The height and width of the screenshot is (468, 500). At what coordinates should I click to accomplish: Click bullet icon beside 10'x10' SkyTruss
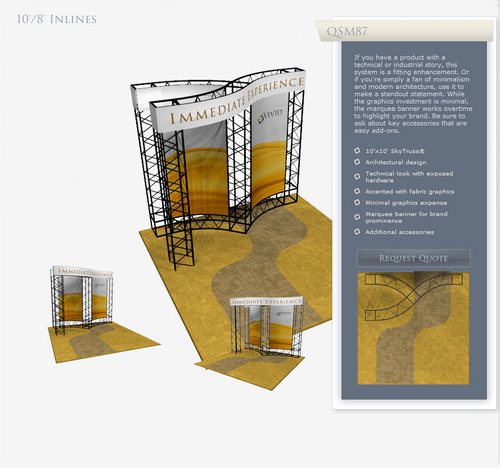(x=357, y=151)
